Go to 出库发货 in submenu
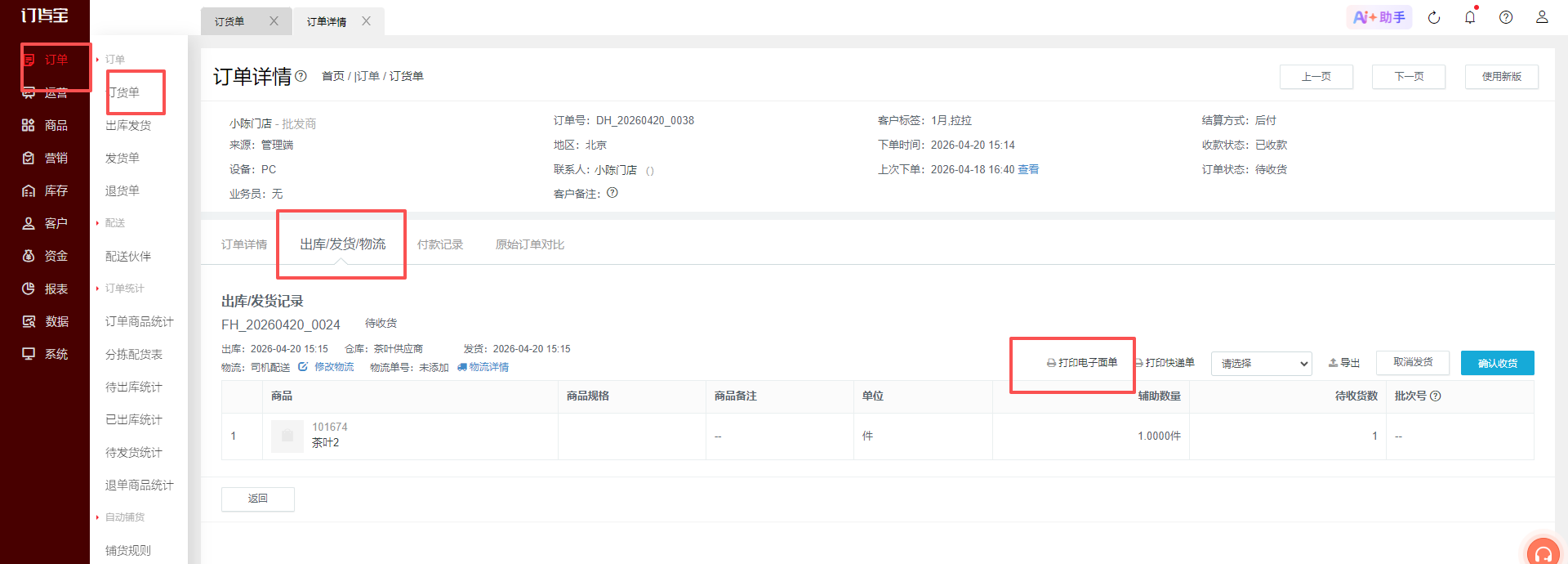 (x=128, y=125)
